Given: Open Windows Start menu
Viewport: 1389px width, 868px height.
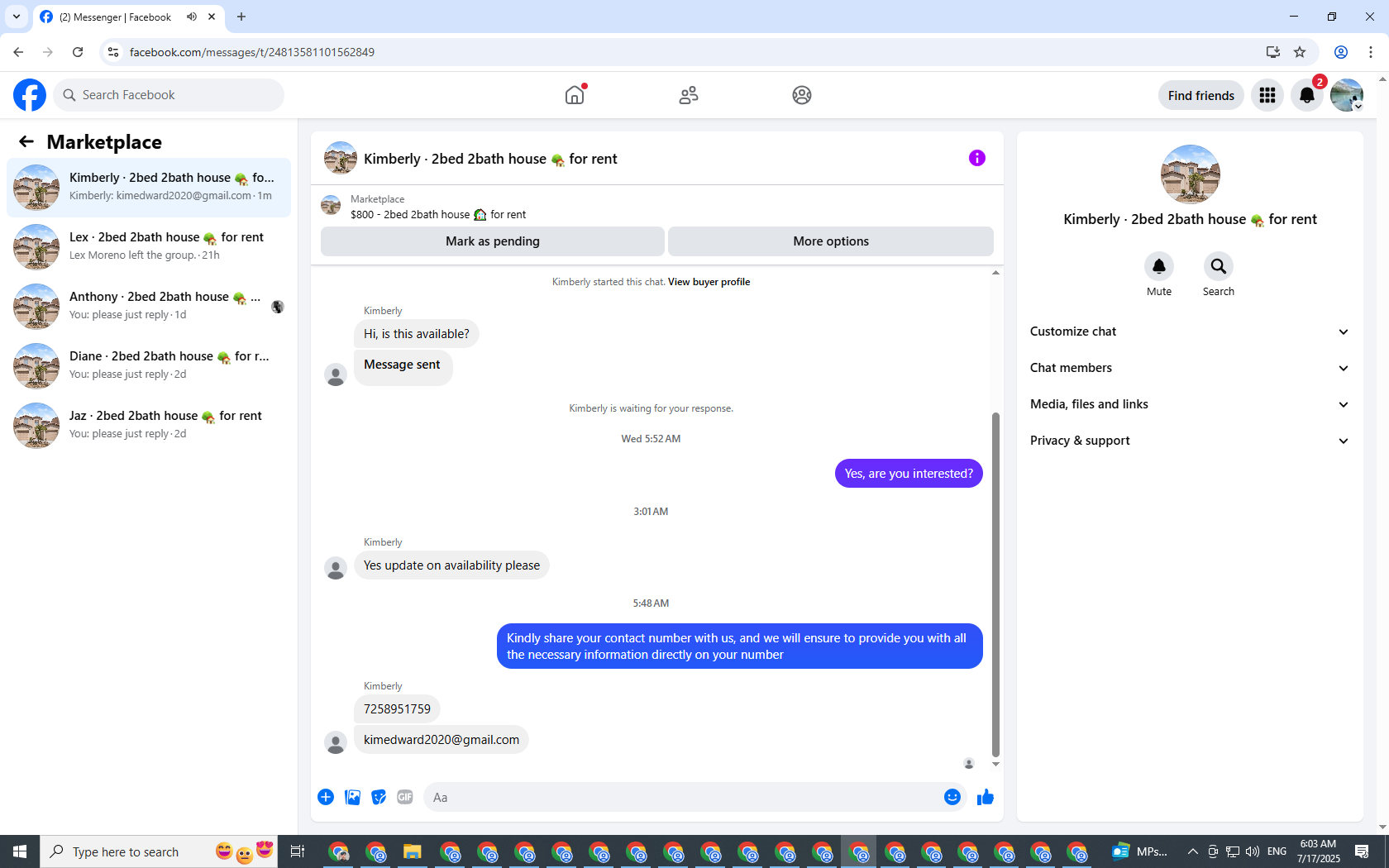Looking at the screenshot, I should (x=20, y=851).
